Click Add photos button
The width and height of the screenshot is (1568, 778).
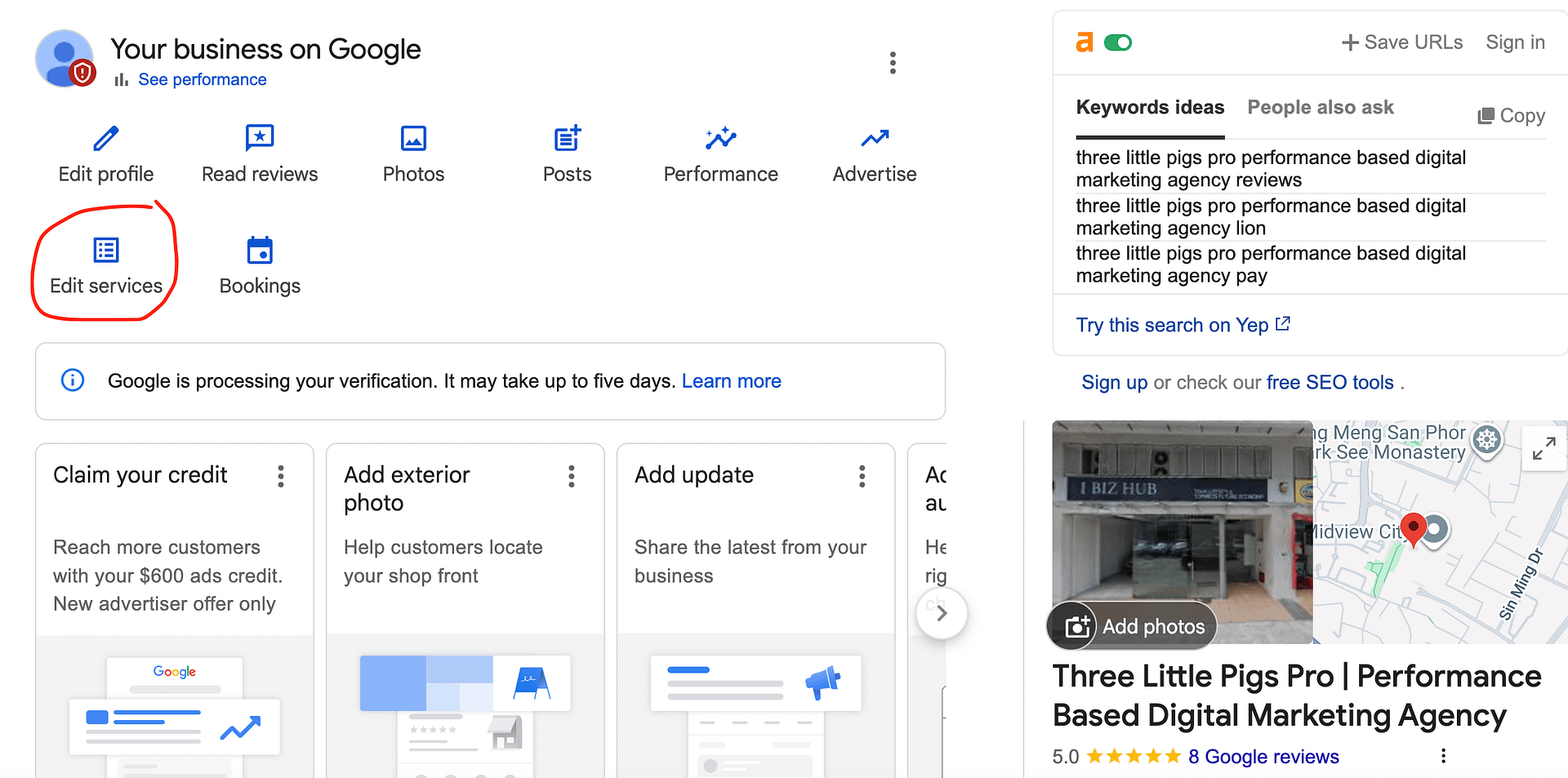tap(1134, 626)
